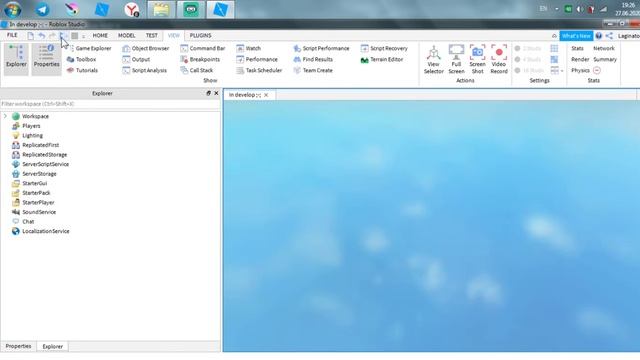640x360 pixels.
Task: Open the Game Explorer window
Action: [89, 48]
